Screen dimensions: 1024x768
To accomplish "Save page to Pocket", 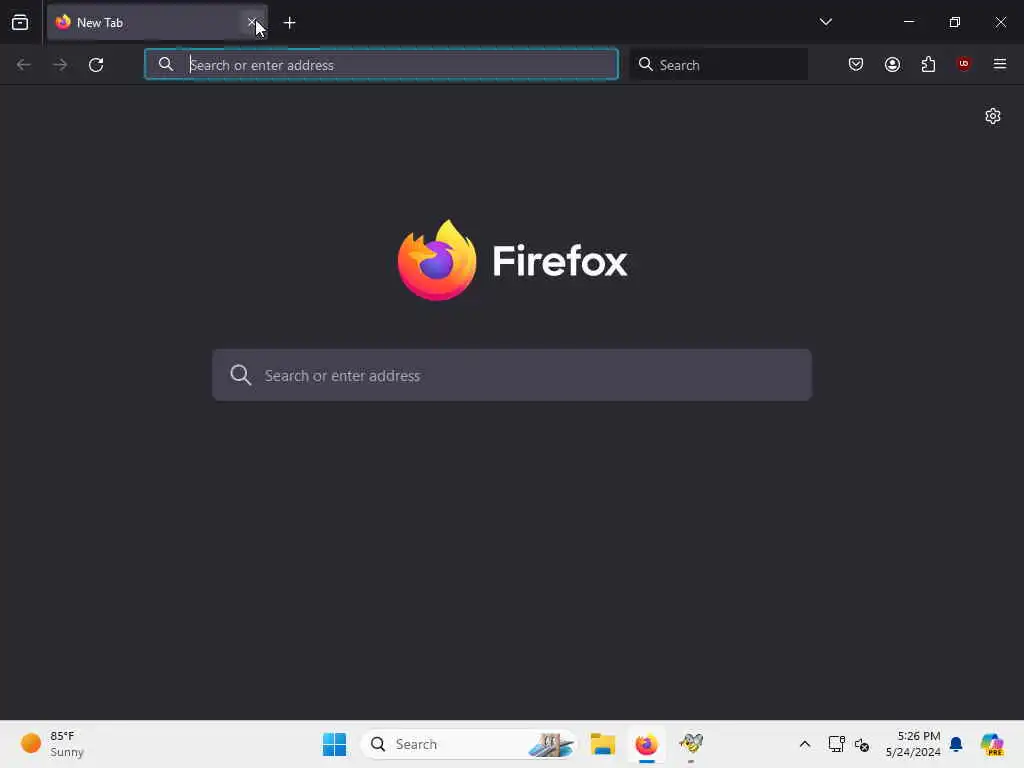I will point(856,64).
